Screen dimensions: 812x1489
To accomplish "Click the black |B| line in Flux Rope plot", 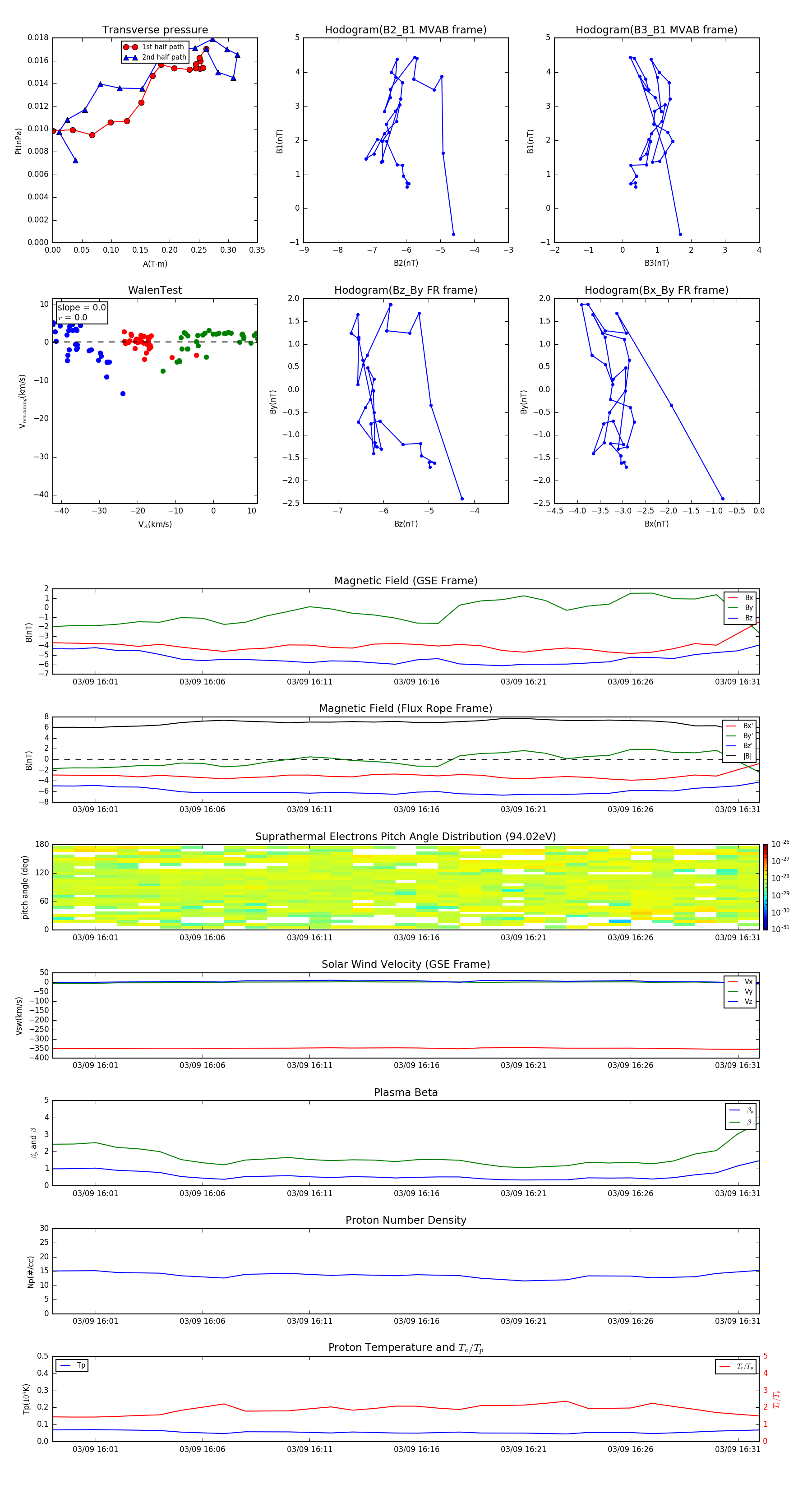I will click(x=406, y=721).
